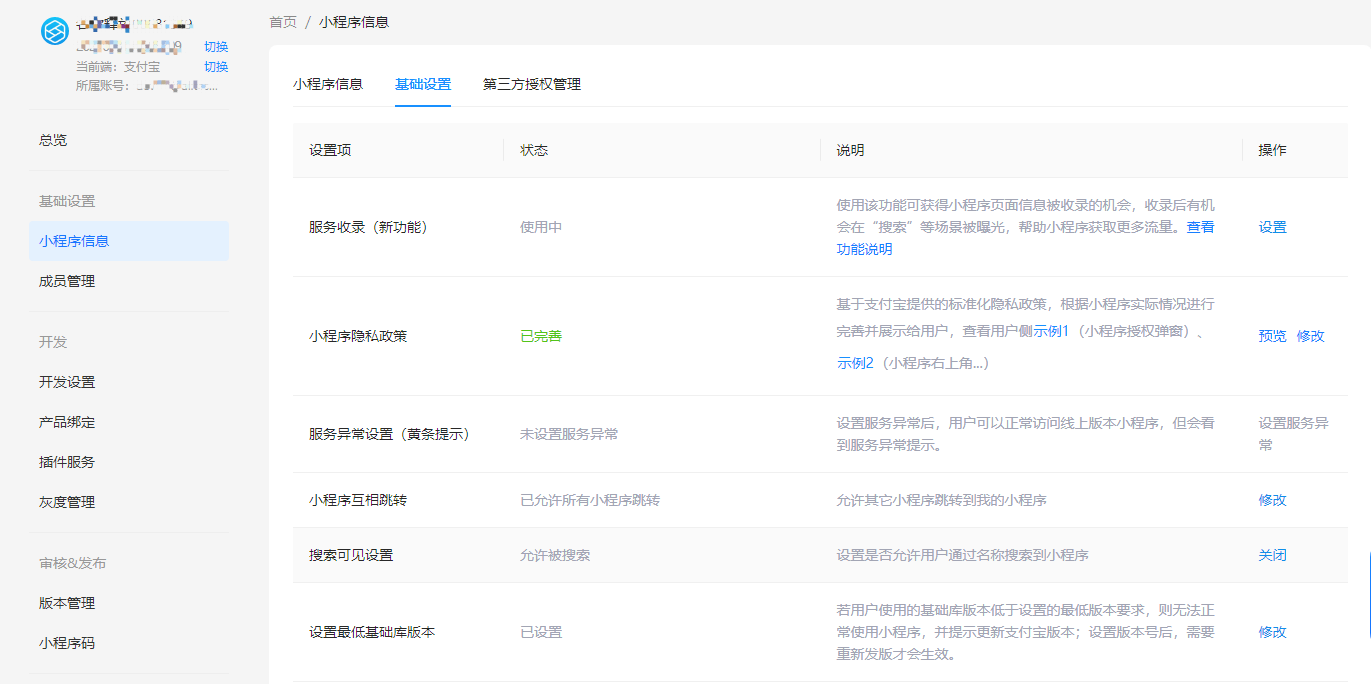Click 关闭 for 搜索可见设置

1273,555
